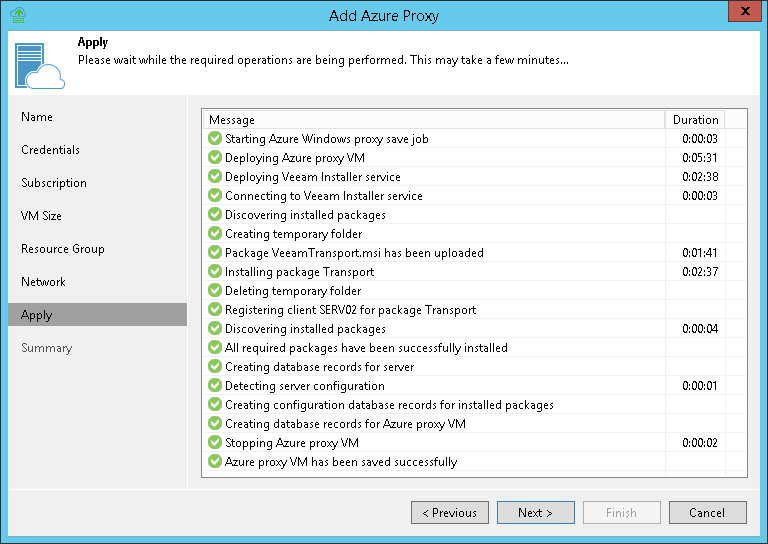This screenshot has width=768, height=544.
Task: Click the success icon for Installing package Transport
Action: (215, 272)
